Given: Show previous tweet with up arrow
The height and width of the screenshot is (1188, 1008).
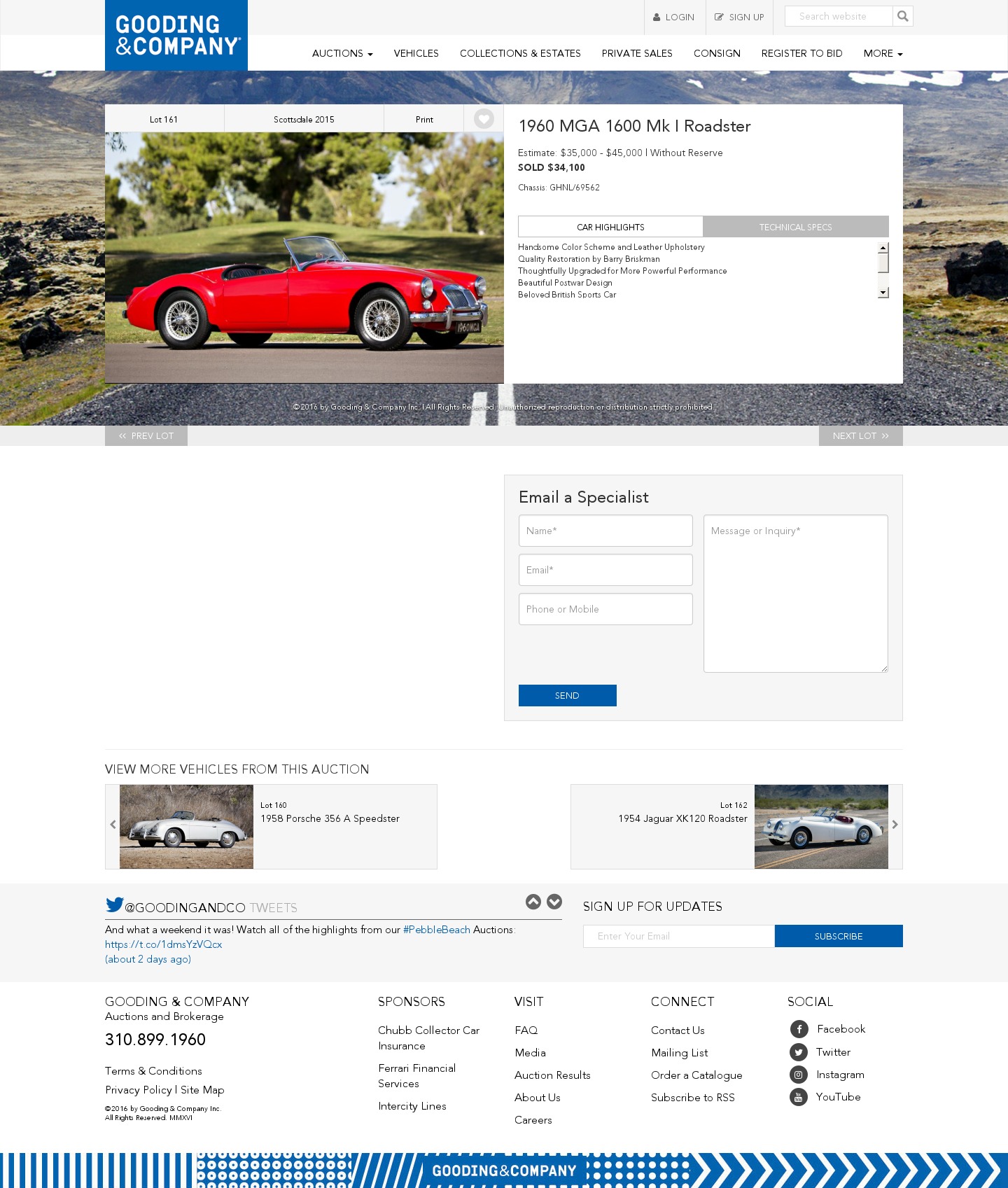Looking at the screenshot, I should click(533, 902).
